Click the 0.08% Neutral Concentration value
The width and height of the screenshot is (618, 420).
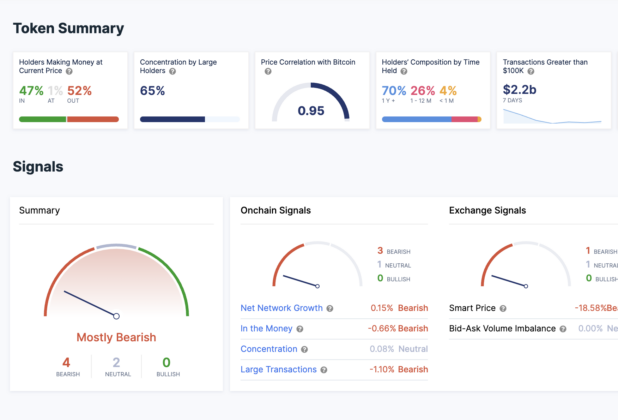pos(398,349)
